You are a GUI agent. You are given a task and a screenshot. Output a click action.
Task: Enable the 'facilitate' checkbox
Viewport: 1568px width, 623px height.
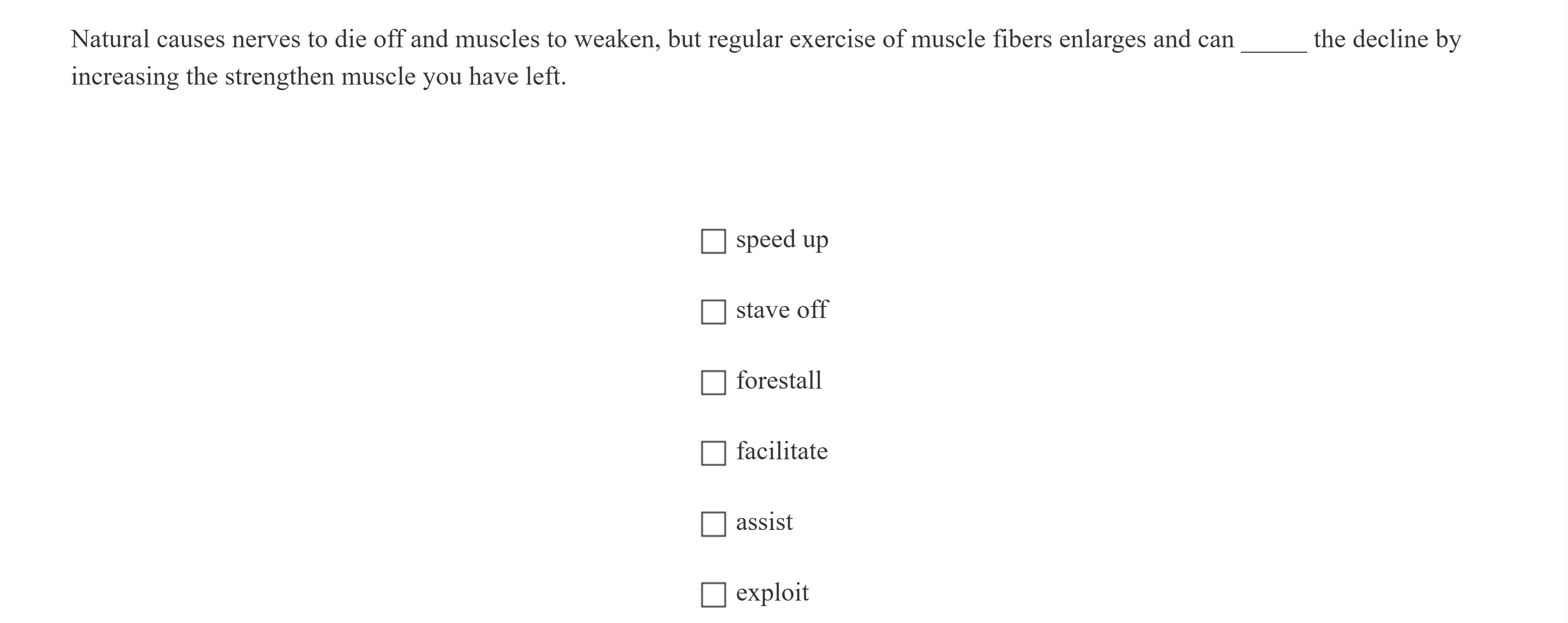click(x=713, y=453)
